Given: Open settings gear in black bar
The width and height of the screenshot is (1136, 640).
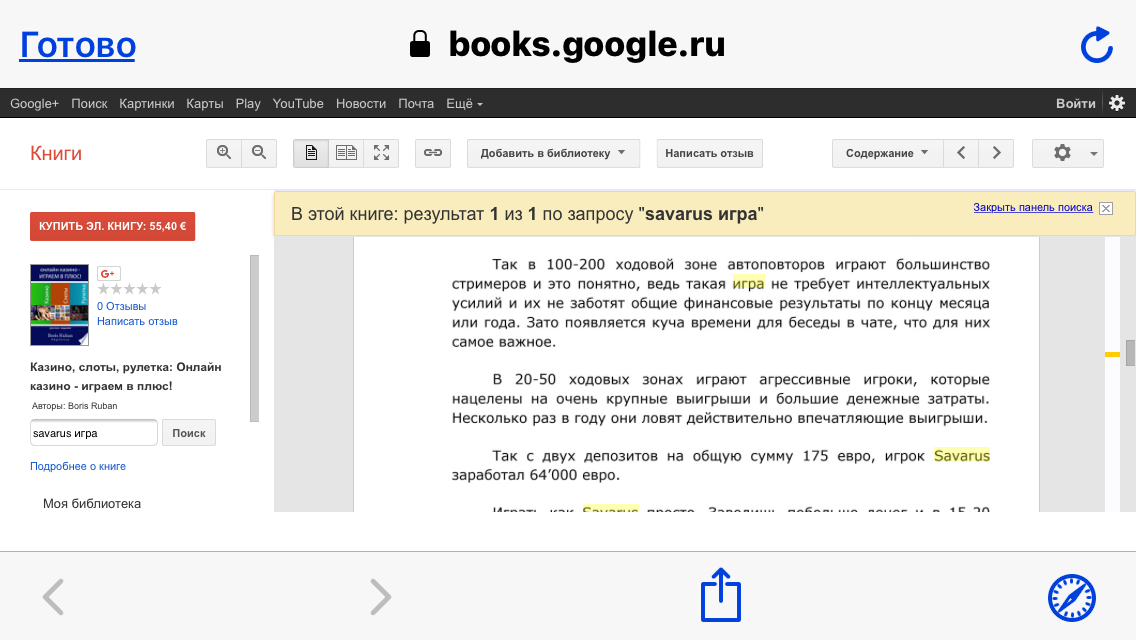Looking at the screenshot, I should click(1117, 104).
